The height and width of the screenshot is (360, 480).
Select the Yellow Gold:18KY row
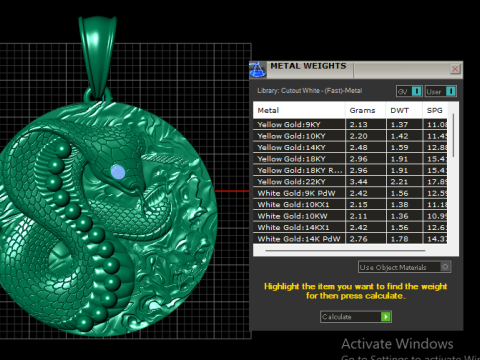[x=350, y=159]
